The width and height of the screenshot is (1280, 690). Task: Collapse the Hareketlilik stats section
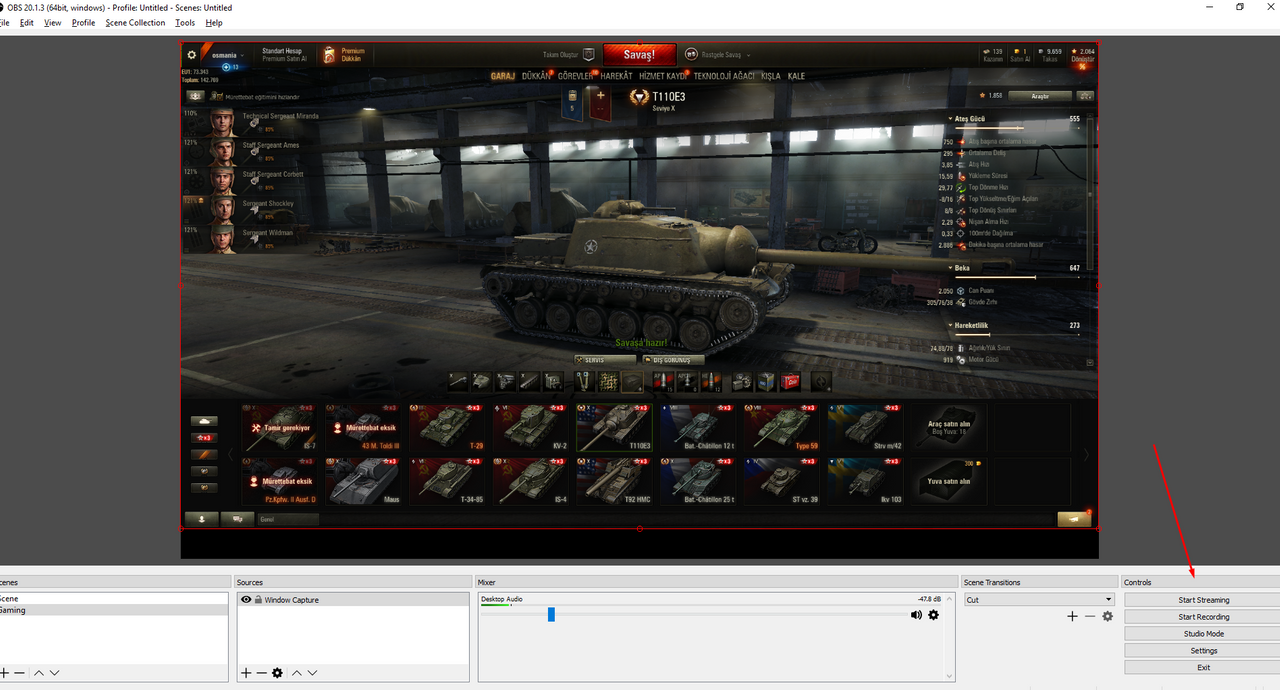[x=950, y=325]
